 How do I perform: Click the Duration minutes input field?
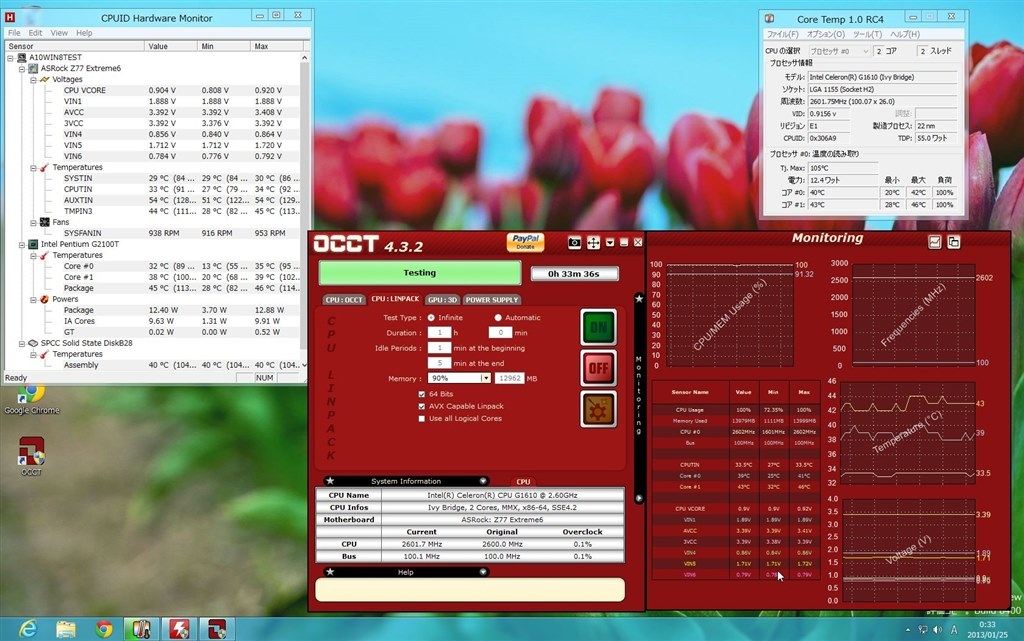pyautogui.click(x=500, y=332)
